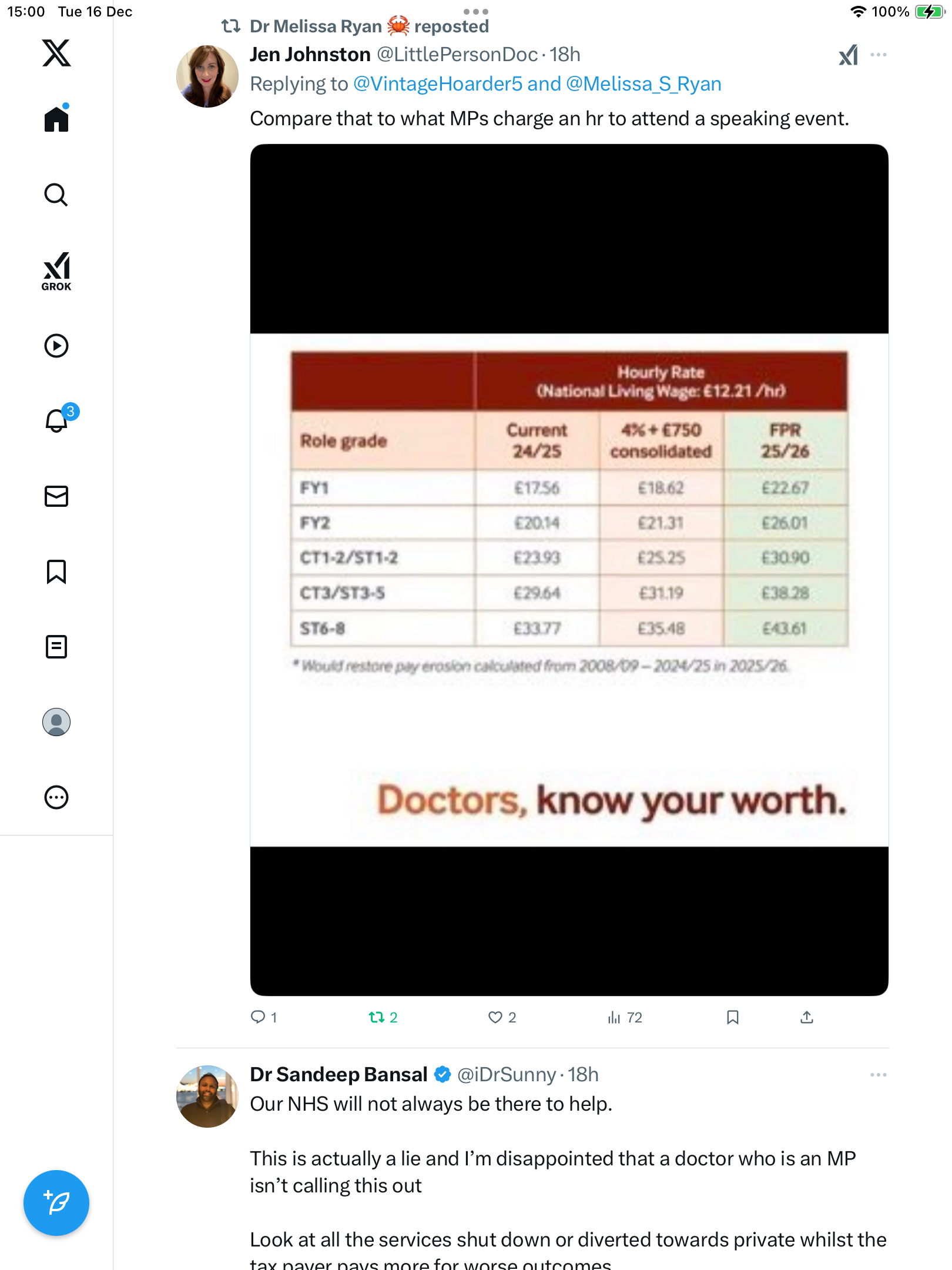Image resolution: width=952 pixels, height=1270 pixels.
Task: Open Grok from sidebar
Action: (56, 272)
